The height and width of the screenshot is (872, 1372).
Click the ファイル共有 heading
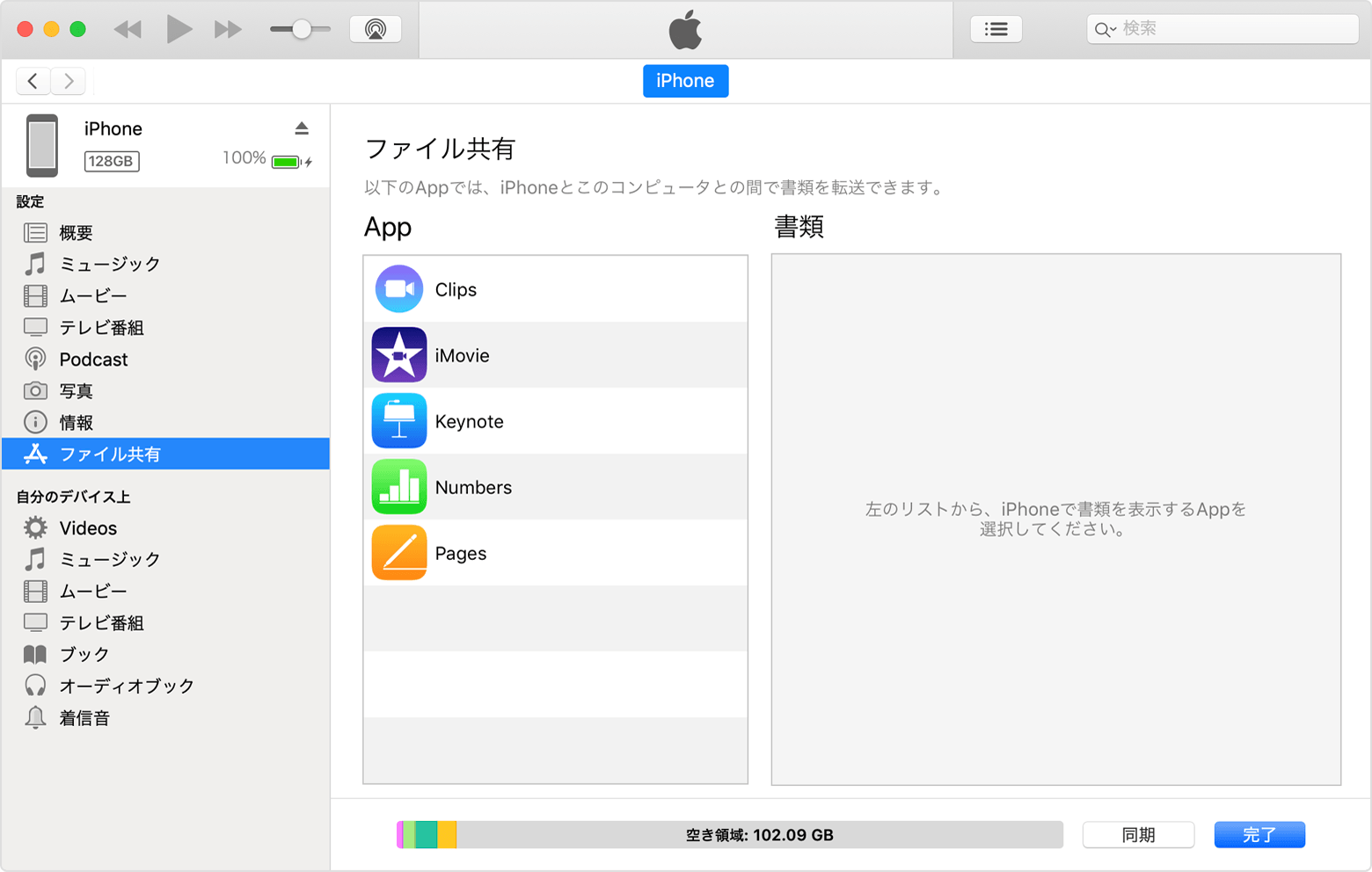pos(440,149)
